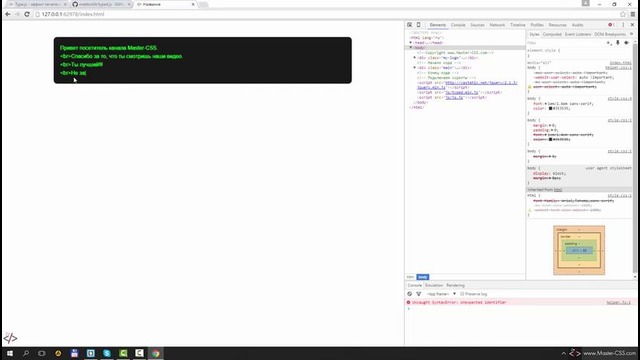Open Task View on the taskbar
The width and height of the screenshot is (640, 360).
pyautogui.click(x=42, y=353)
